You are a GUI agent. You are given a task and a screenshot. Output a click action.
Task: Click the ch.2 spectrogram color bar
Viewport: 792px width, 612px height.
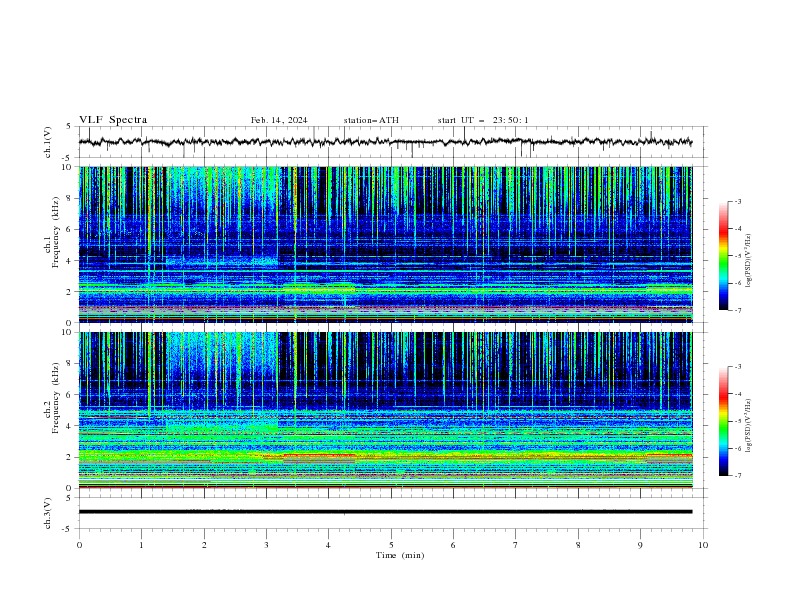point(724,421)
